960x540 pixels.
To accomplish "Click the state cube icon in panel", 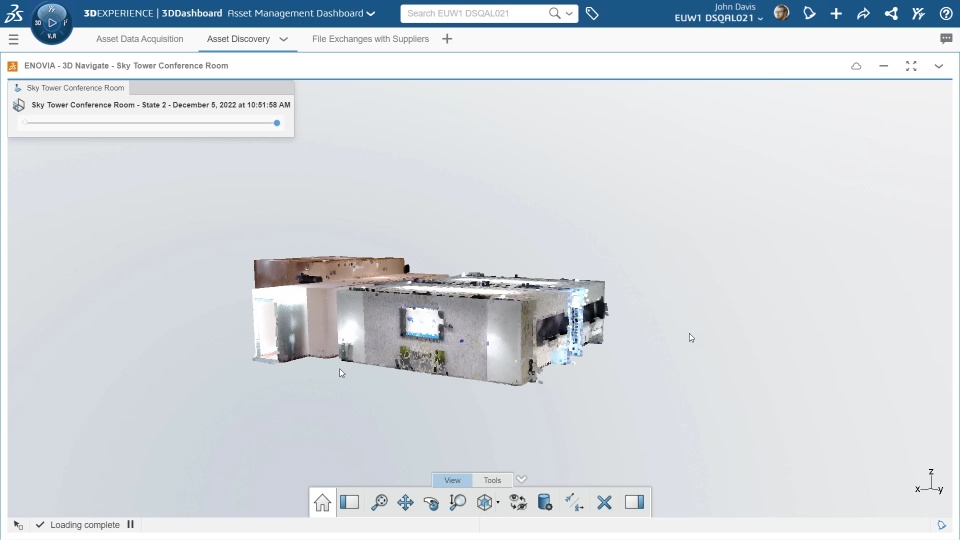I will [x=19, y=105].
